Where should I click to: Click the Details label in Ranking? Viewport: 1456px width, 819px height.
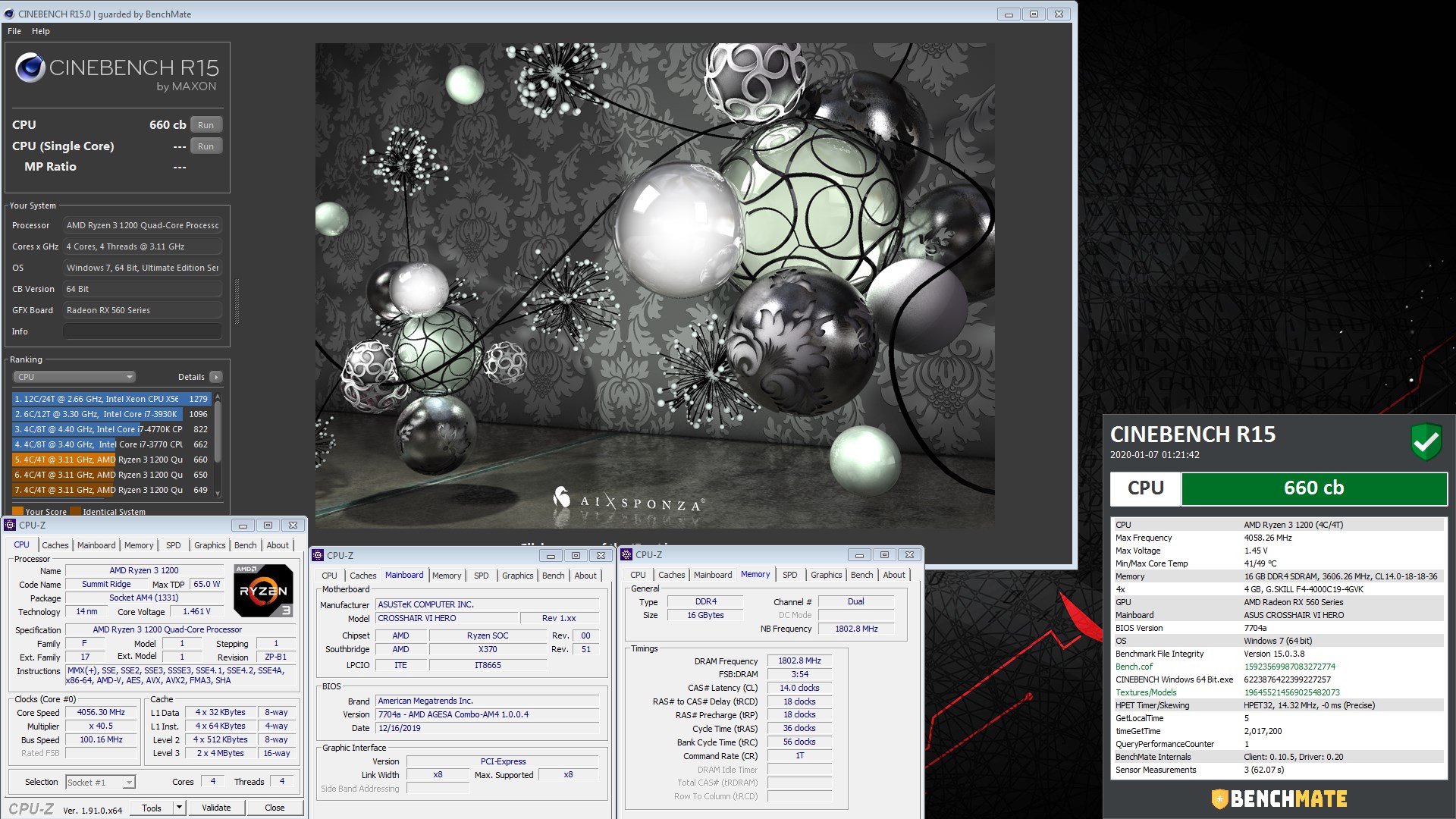(191, 377)
